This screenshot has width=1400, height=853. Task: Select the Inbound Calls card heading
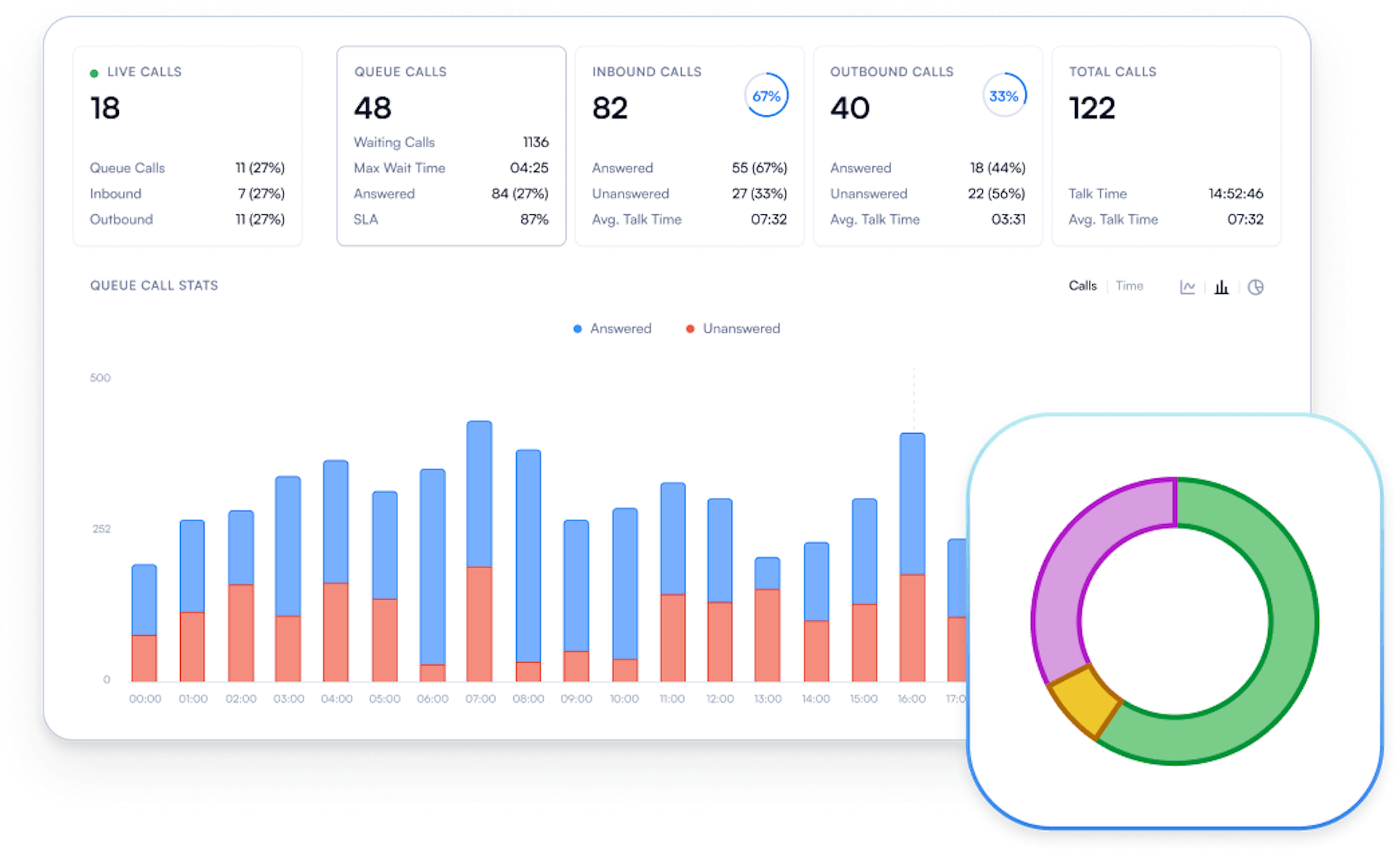click(x=646, y=71)
